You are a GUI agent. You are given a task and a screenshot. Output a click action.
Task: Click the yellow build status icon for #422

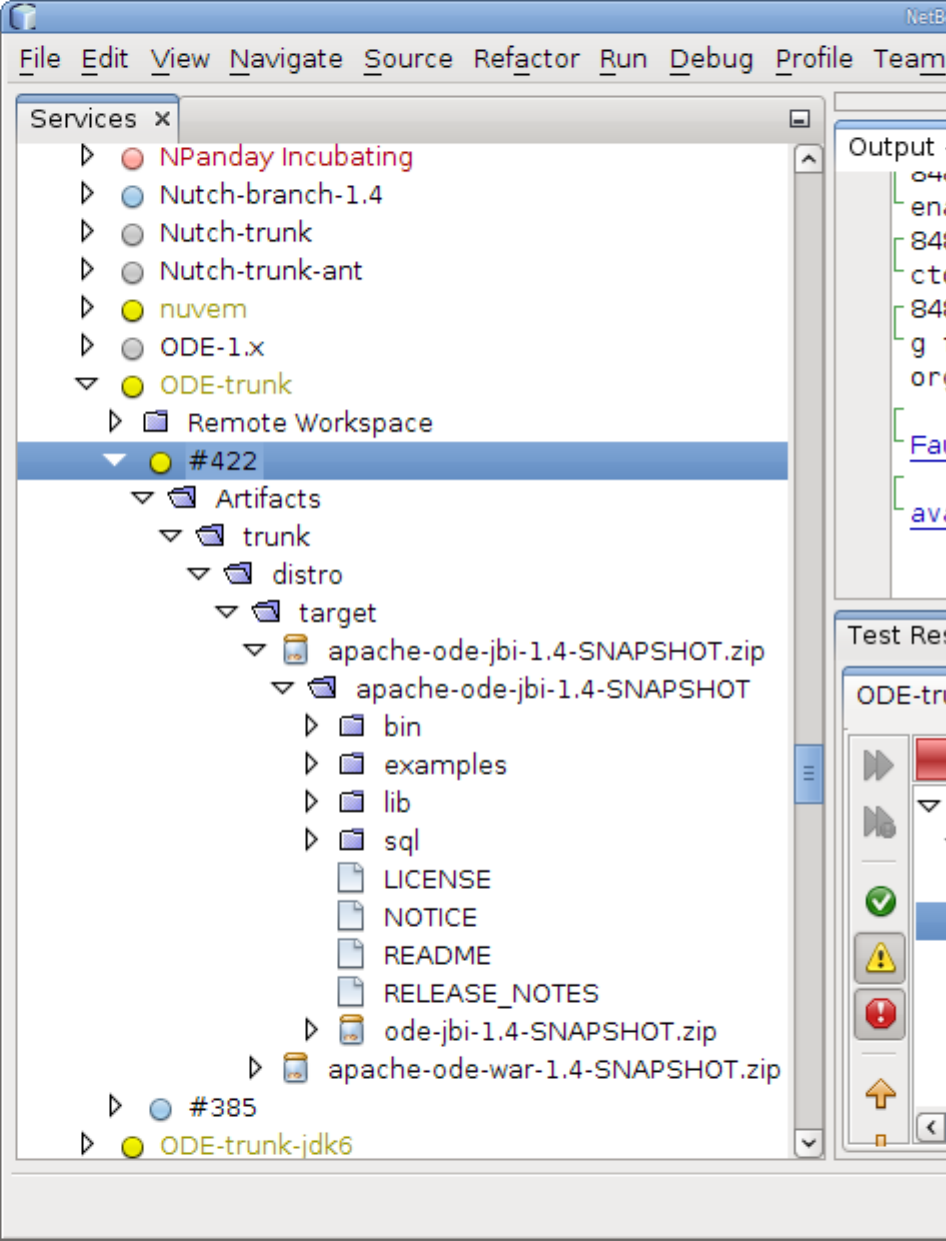click(160, 462)
